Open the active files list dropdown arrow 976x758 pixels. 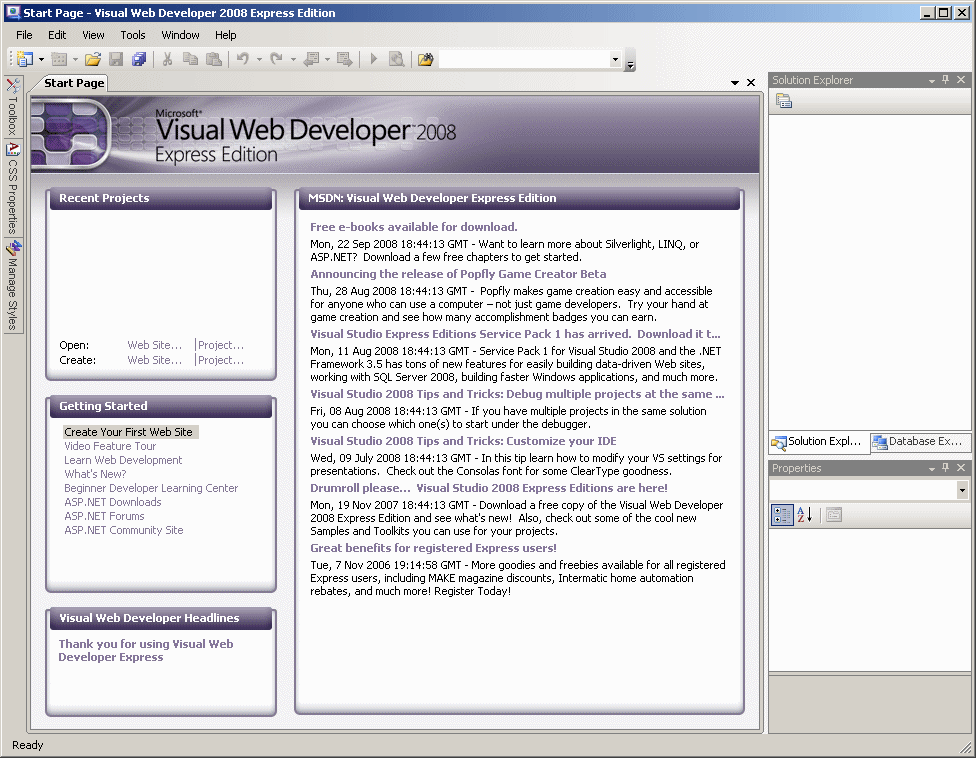click(x=734, y=83)
